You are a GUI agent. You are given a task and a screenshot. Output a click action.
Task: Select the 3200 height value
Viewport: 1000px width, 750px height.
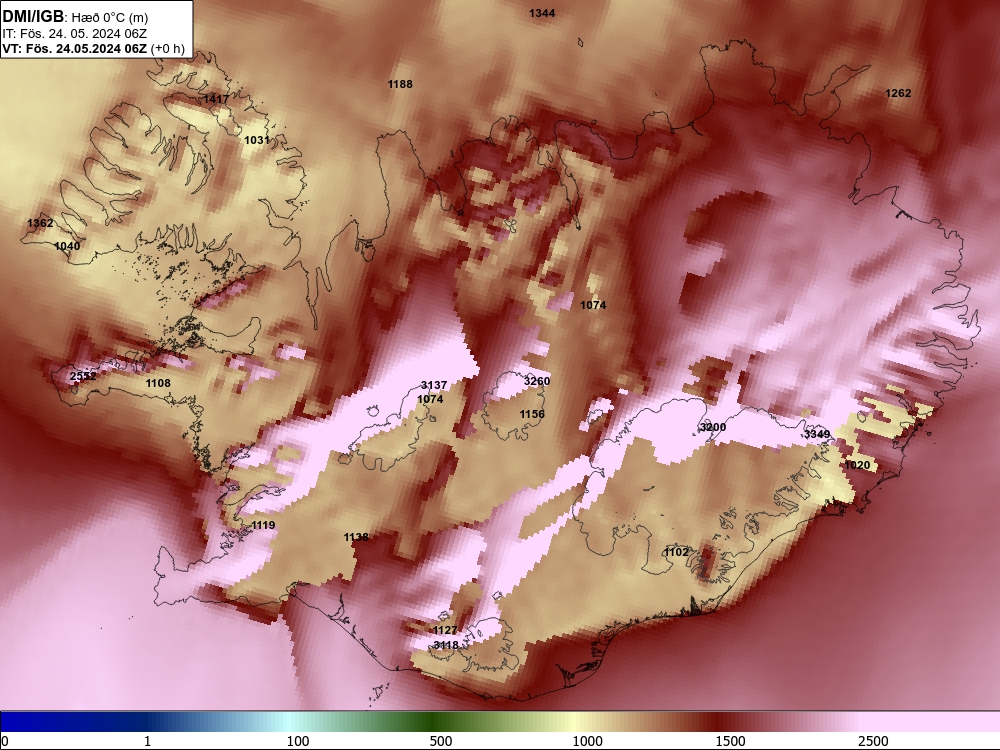[x=712, y=427]
